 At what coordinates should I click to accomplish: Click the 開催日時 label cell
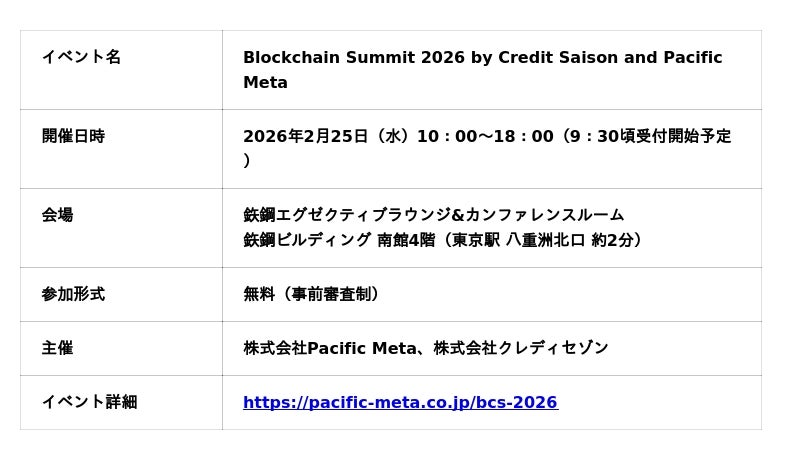[x=73, y=136]
